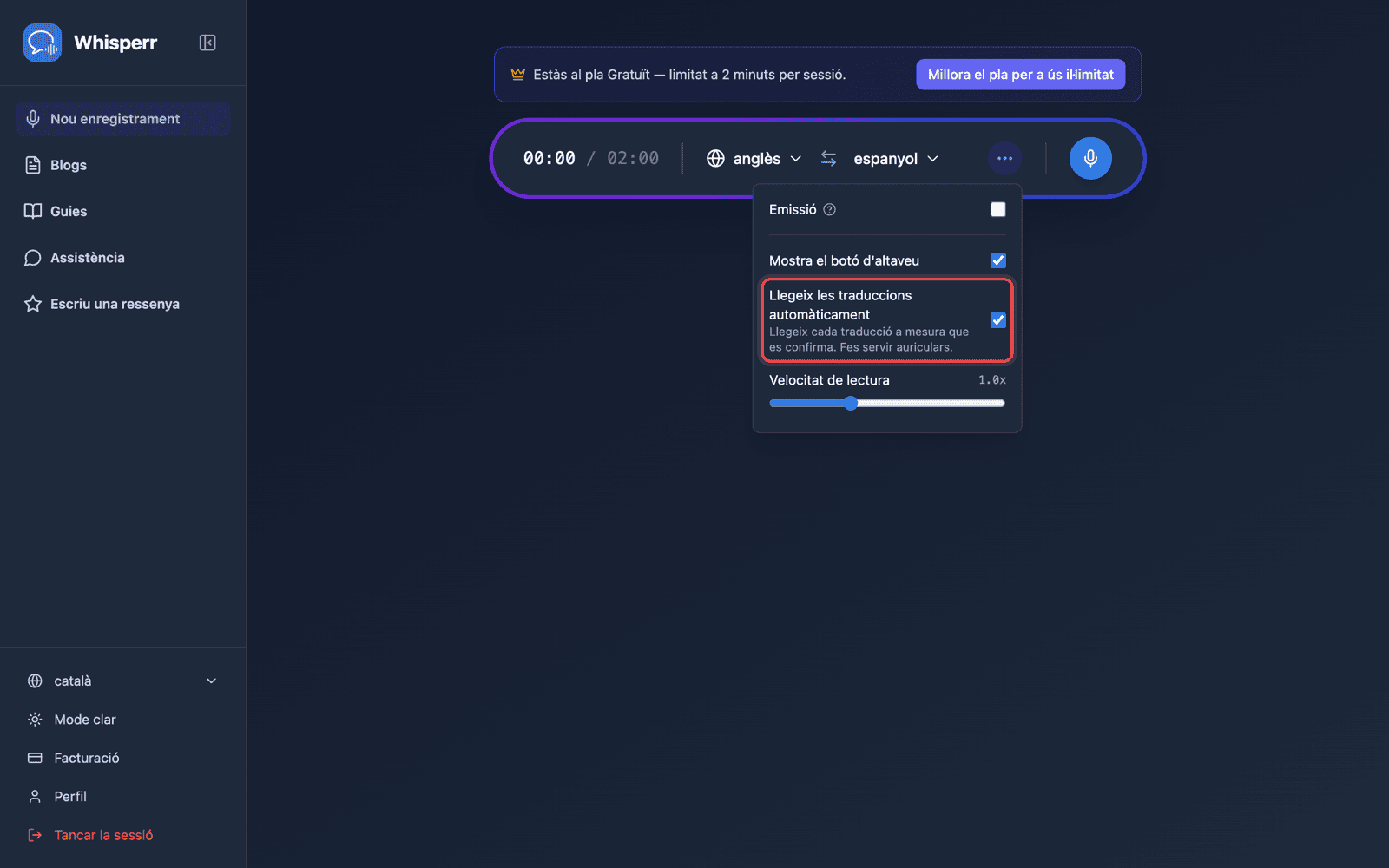This screenshot has height=868, width=1389.
Task: Start recording with the microphone button
Action: click(1090, 159)
